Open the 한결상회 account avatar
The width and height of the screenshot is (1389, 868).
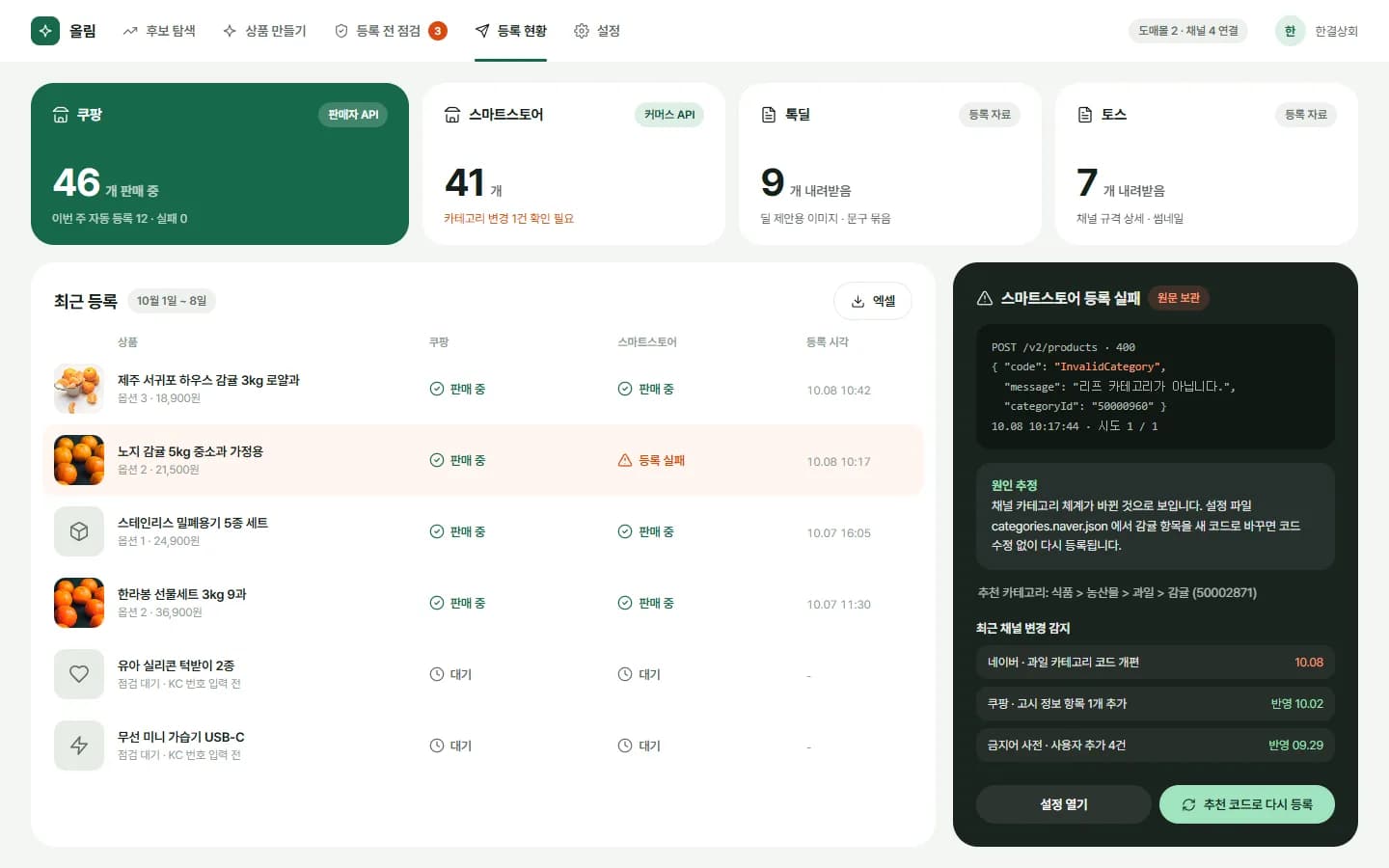coord(1290,31)
